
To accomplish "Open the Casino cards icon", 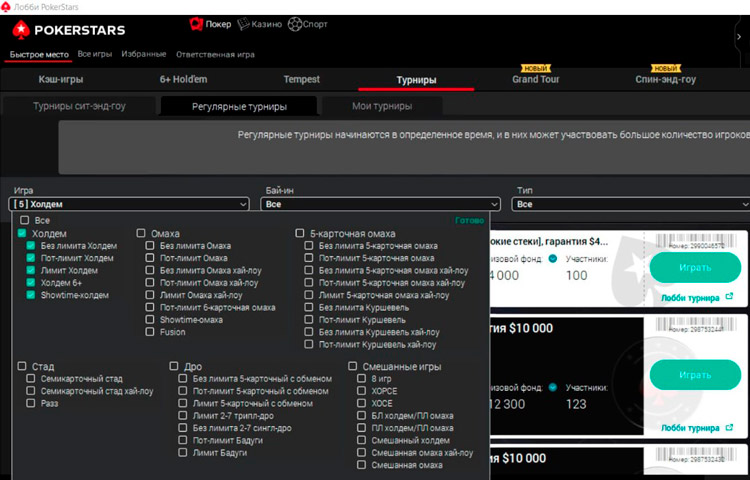I will (243, 23).
